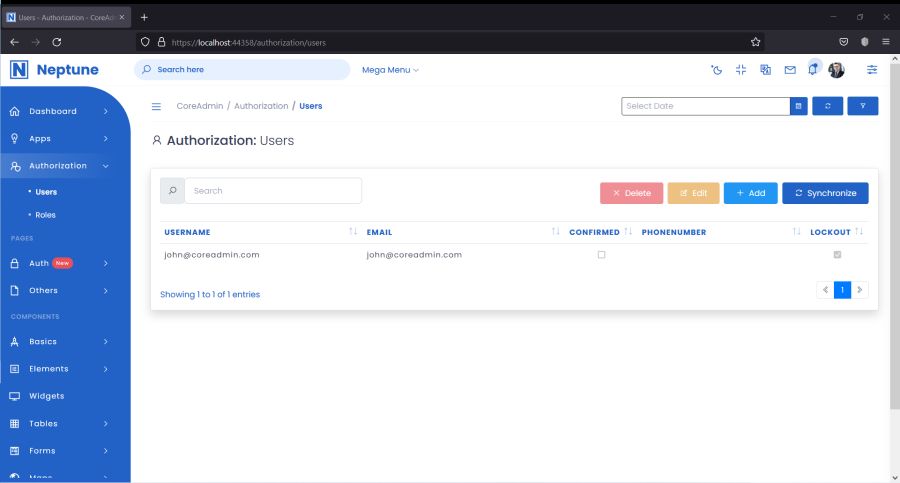Click the next page arrow
The image size is (900, 483).
[859, 290]
